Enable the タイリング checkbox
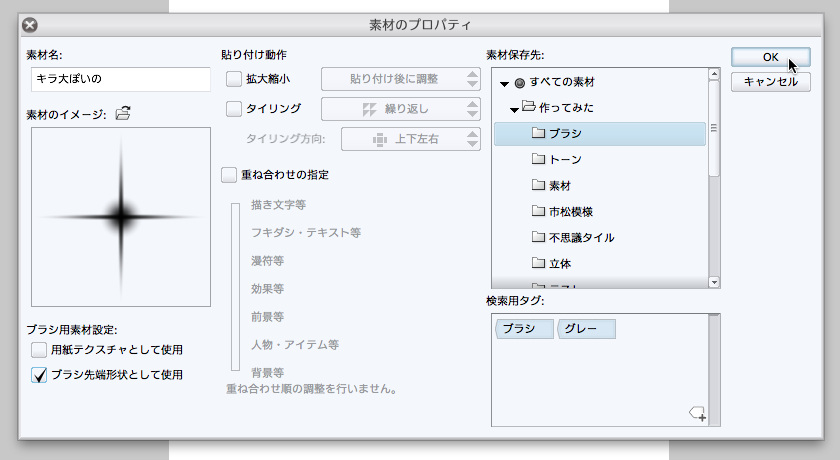Image resolution: width=840 pixels, height=460 pixels. pyautogui.click(x=234, y=108)
